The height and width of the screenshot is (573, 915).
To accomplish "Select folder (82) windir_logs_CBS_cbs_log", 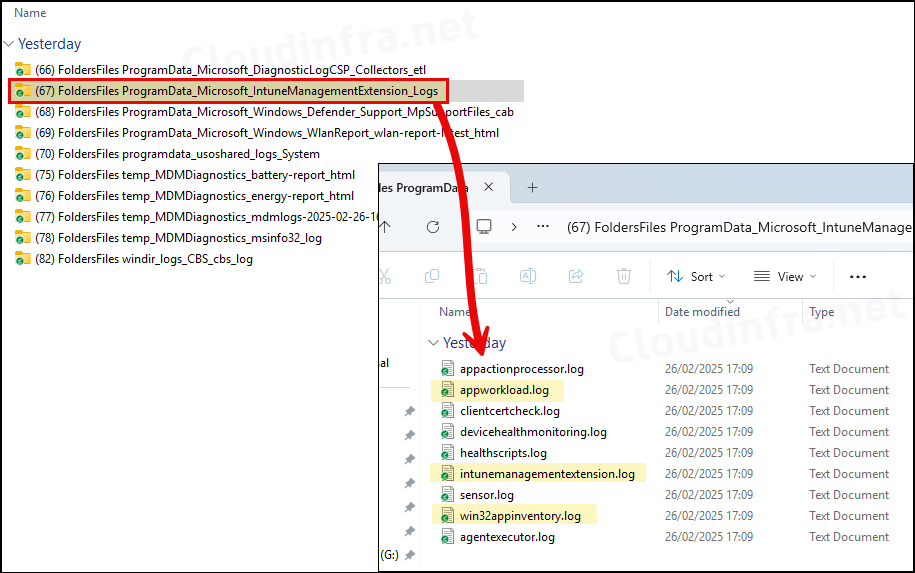I will (x=144, y=259).
